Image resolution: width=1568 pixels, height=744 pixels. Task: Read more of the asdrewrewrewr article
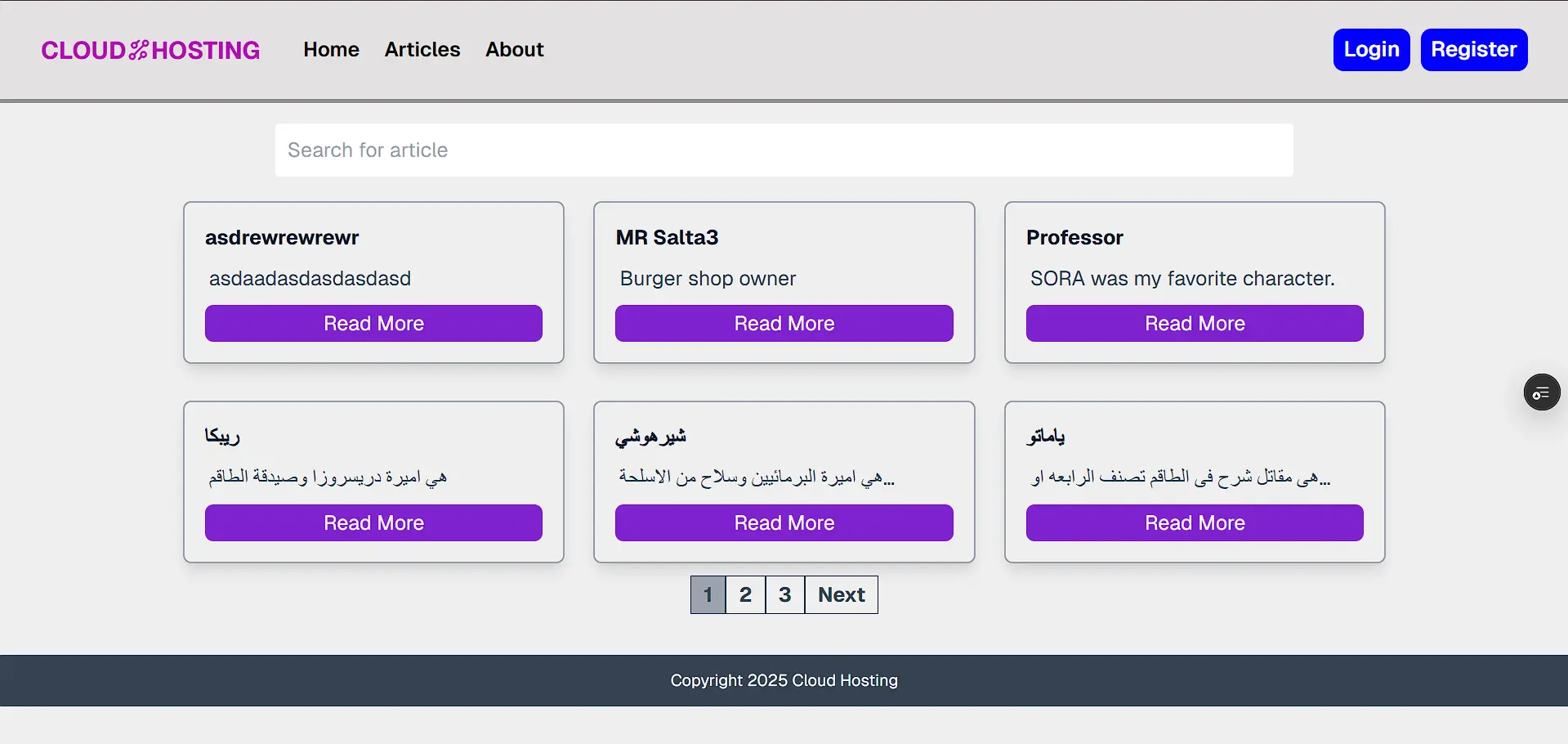(373, 324)
